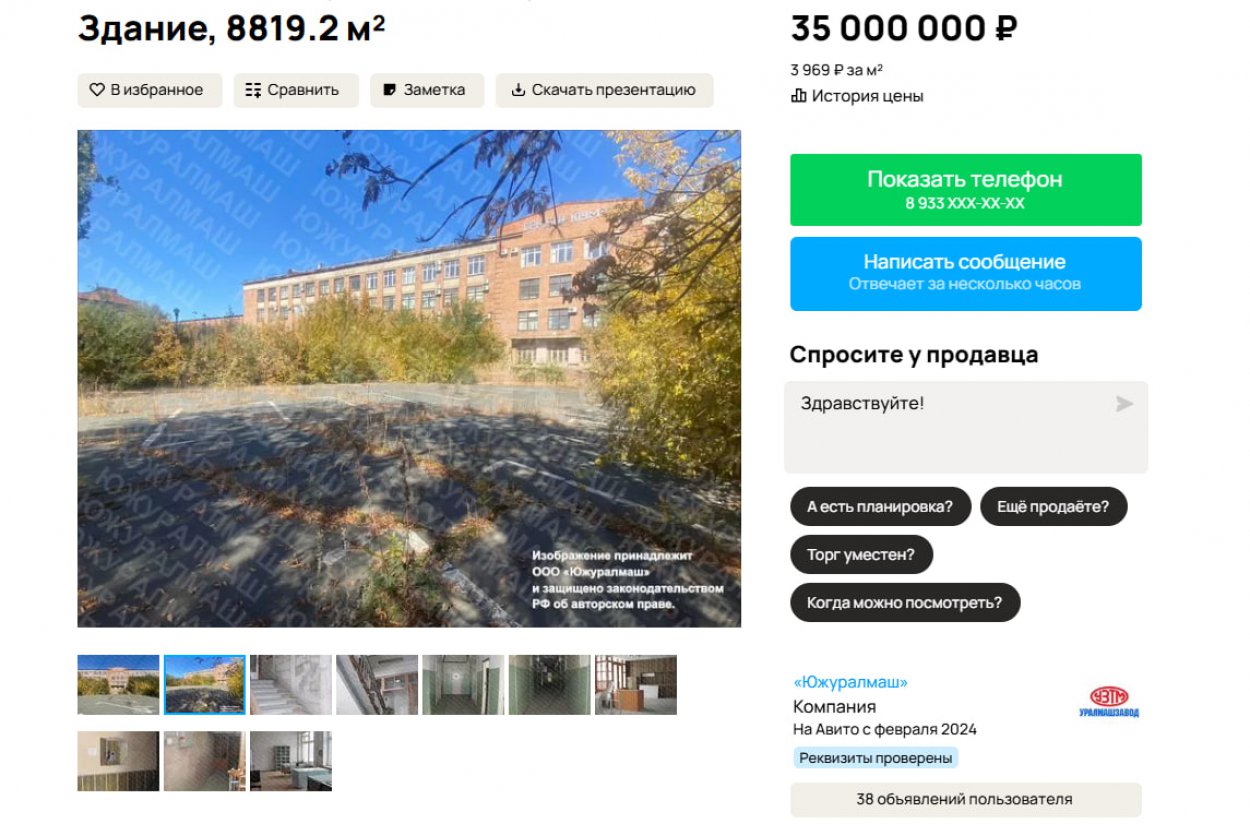
Task: Open История цены price history chart
Action: pos(857,96)
